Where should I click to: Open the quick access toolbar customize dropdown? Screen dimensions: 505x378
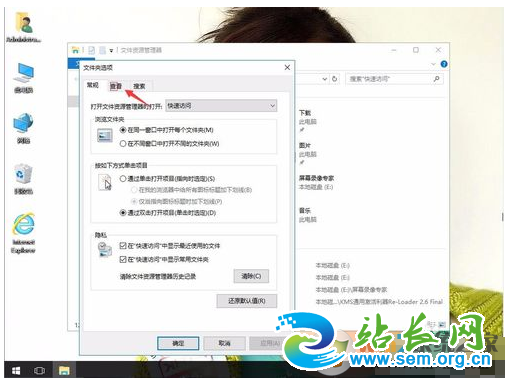(x=111, y=51)
